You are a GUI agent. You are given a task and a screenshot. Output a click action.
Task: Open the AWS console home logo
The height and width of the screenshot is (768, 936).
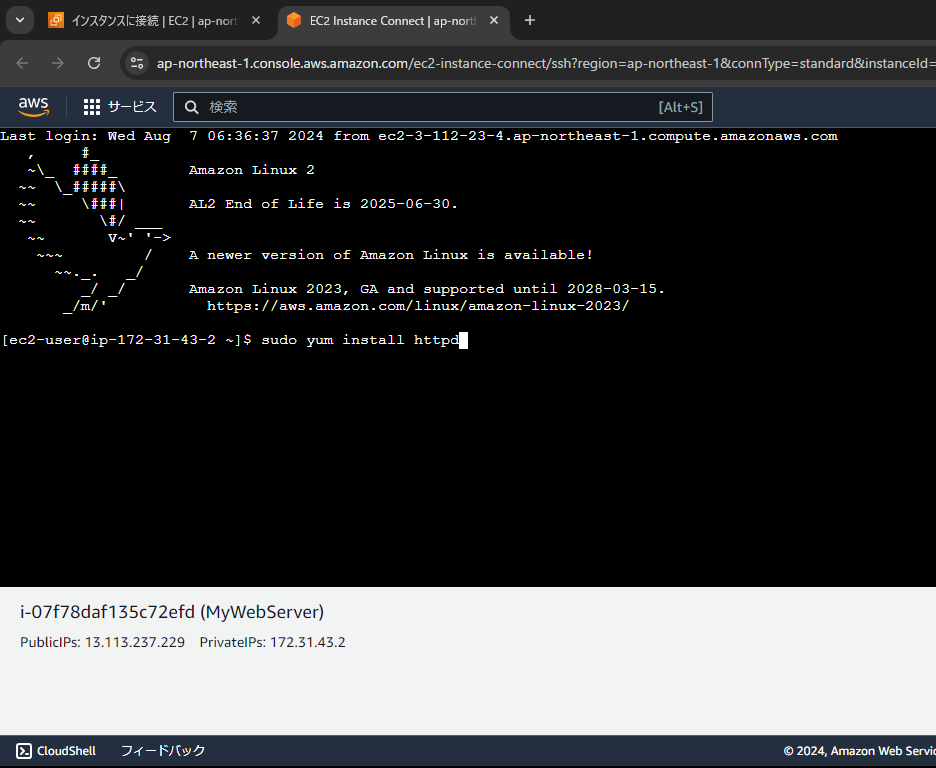point(33,107)
